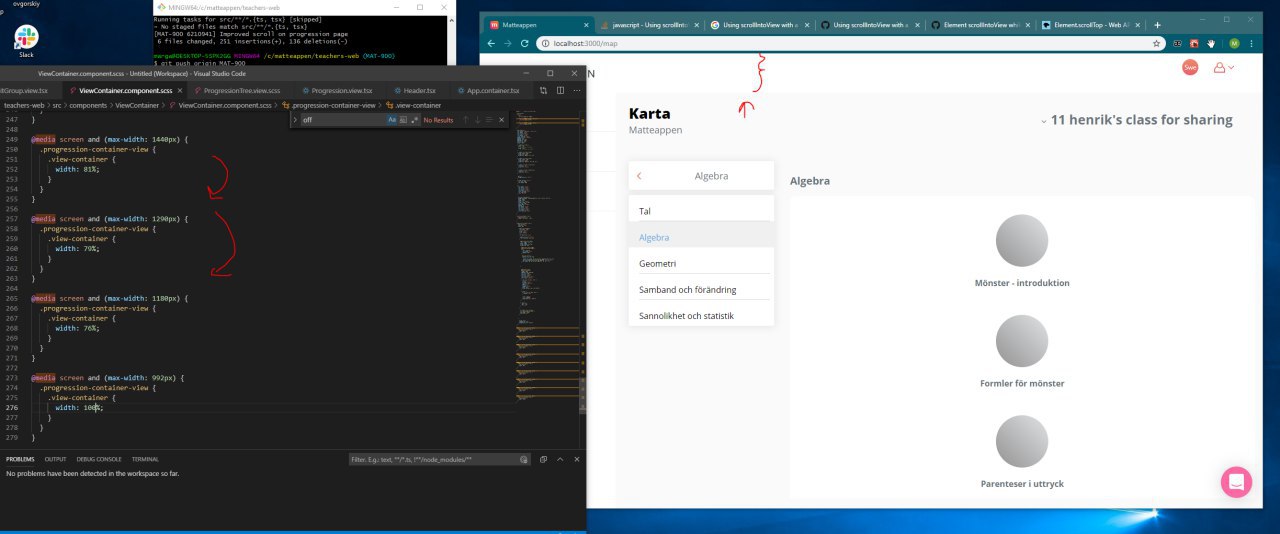
Task: Go to next match in find widget
Action: (x=477, y=119)
